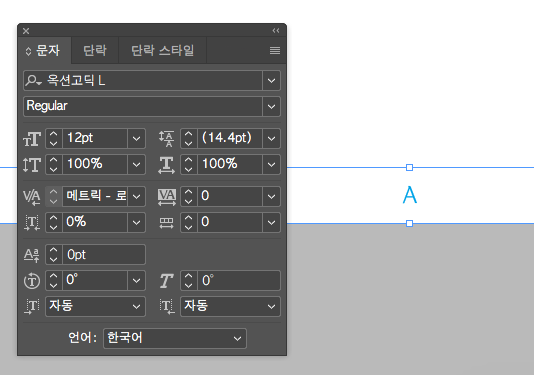Click the spacing-before-character icon
Image resolution: width=534 pixels, height=375 pixels.
click(32, 306)
